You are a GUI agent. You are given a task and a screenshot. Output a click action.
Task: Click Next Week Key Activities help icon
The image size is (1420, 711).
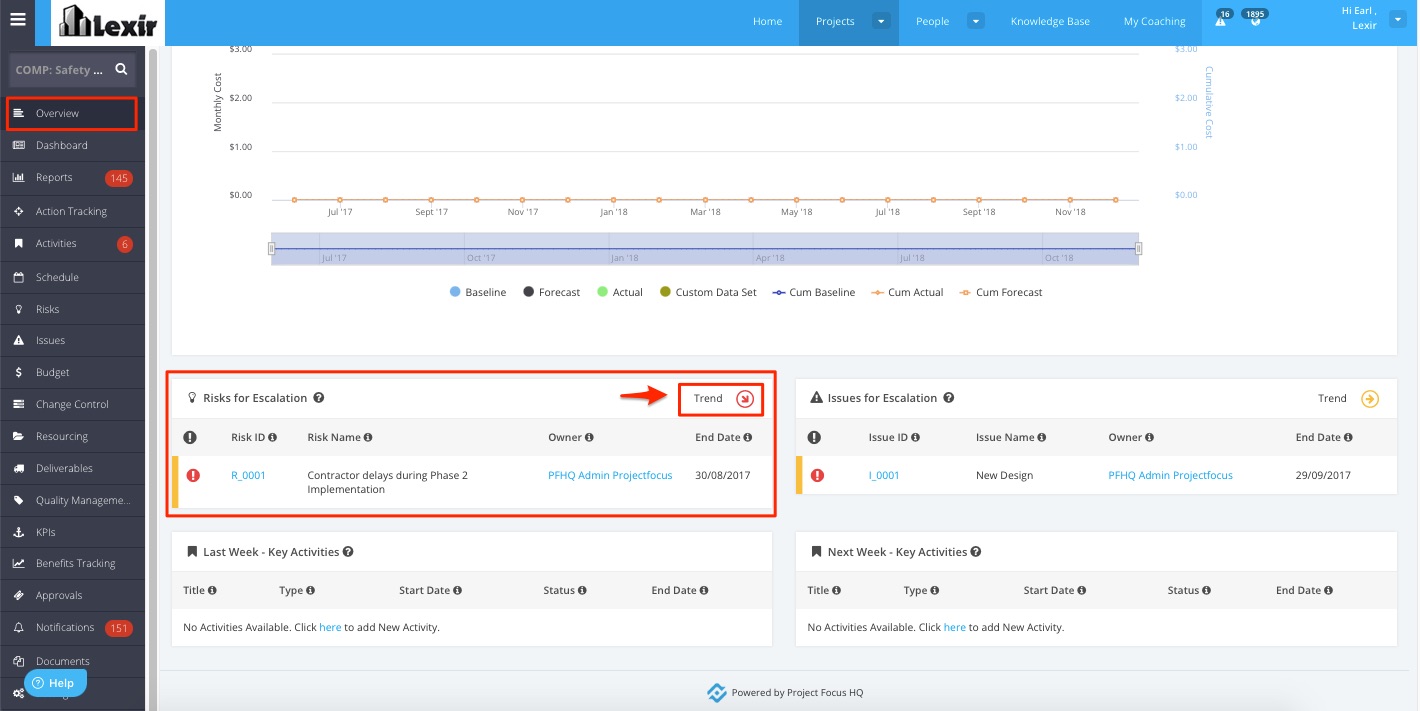point(976,552)
